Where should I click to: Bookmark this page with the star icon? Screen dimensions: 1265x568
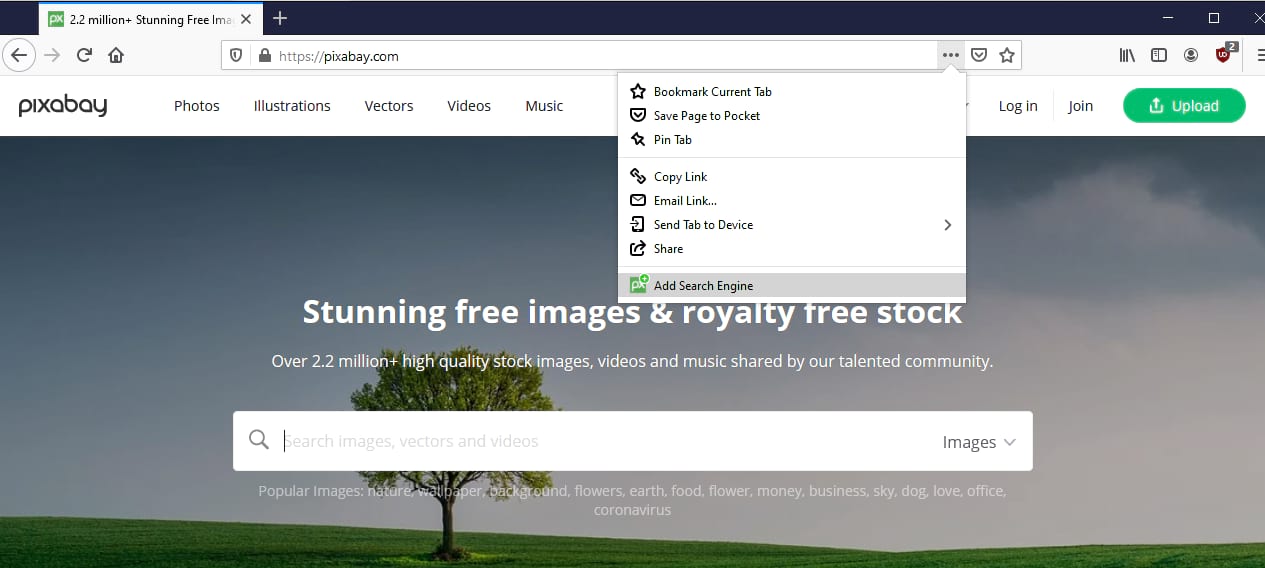1007,56
